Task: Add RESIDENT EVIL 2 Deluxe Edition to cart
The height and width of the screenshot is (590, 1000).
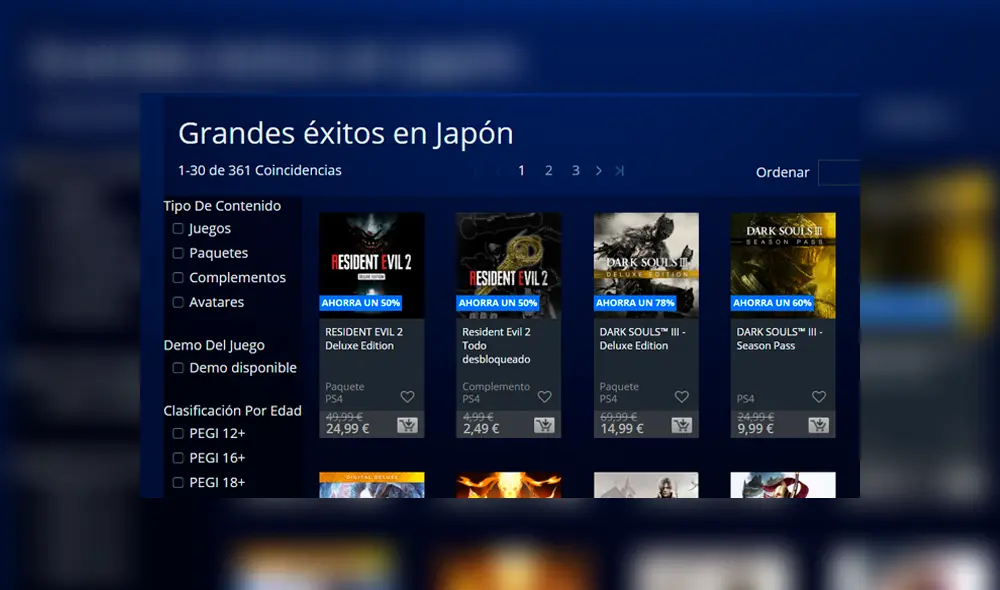Action: point(407,427)
